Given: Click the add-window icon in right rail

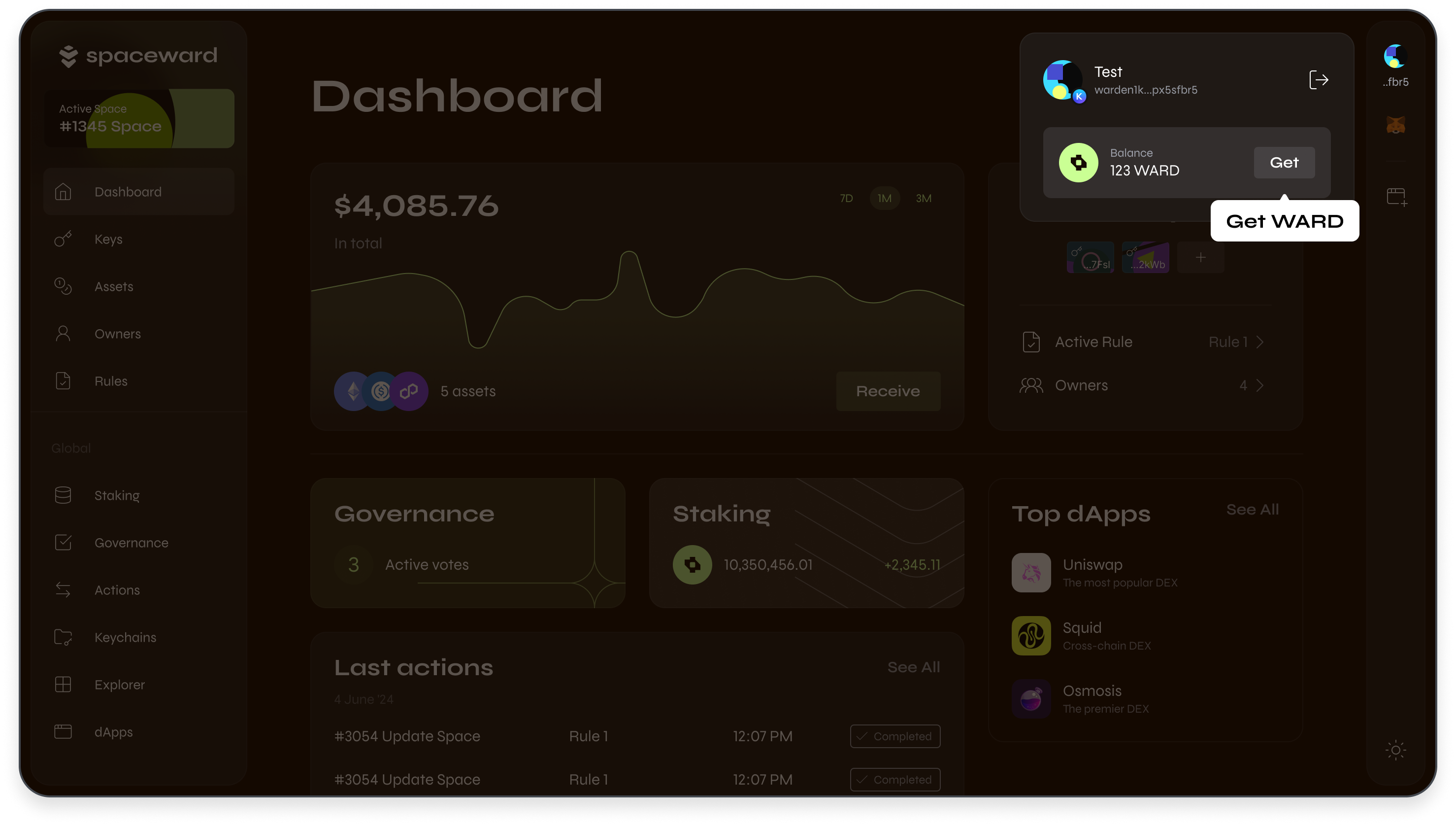Looking at the screenshot, I should coord(1396,198).
